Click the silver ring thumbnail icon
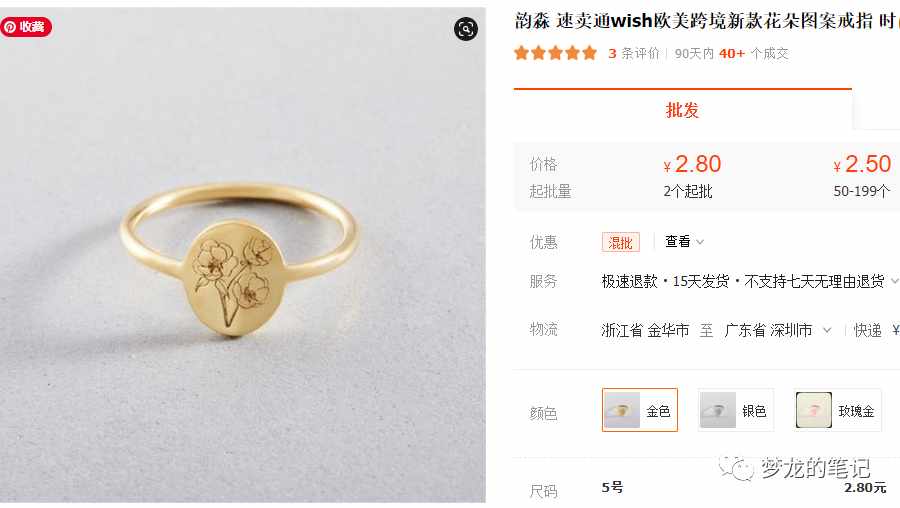Viewport: 900px width, 508px height. 718,410
